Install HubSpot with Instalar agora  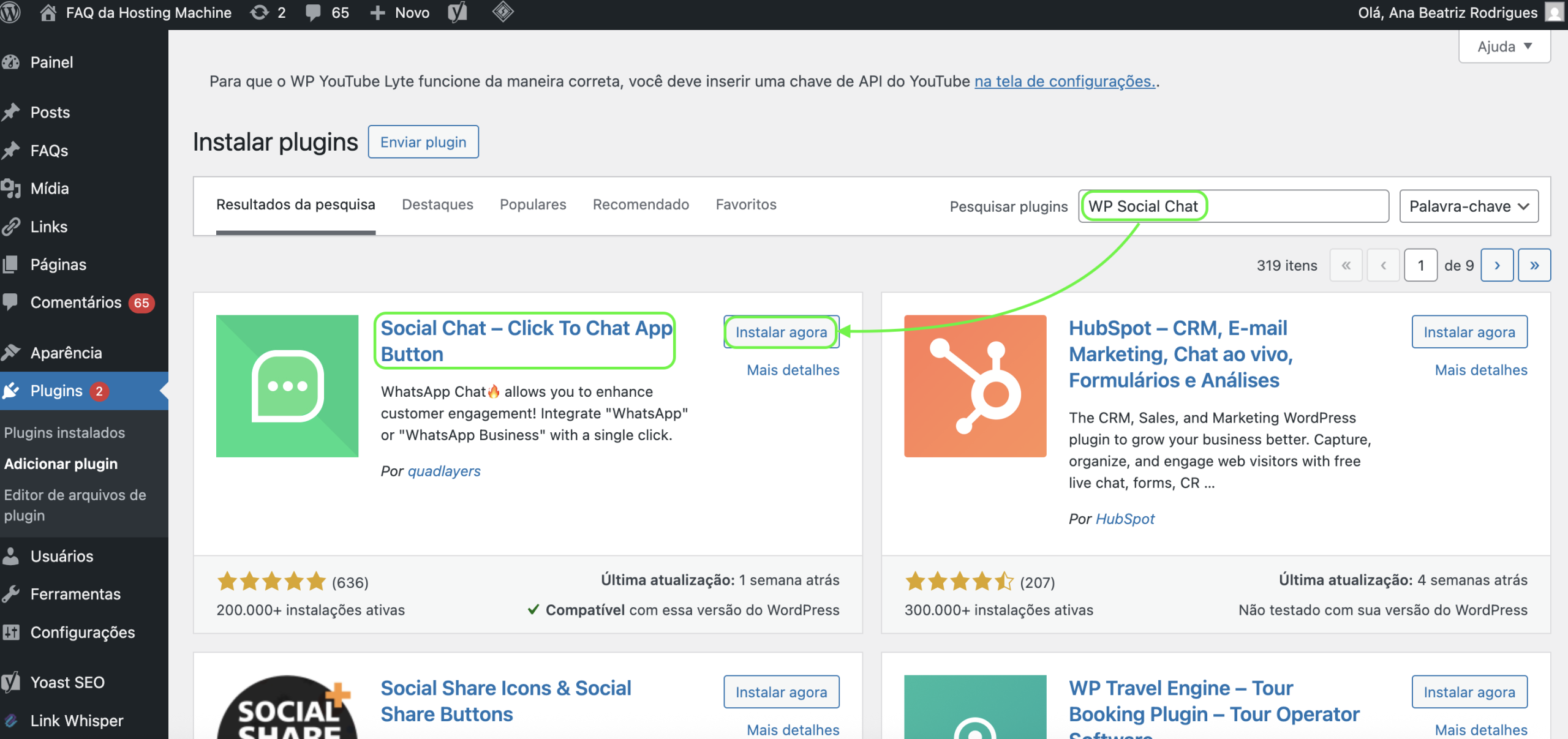pos(1469,332)
